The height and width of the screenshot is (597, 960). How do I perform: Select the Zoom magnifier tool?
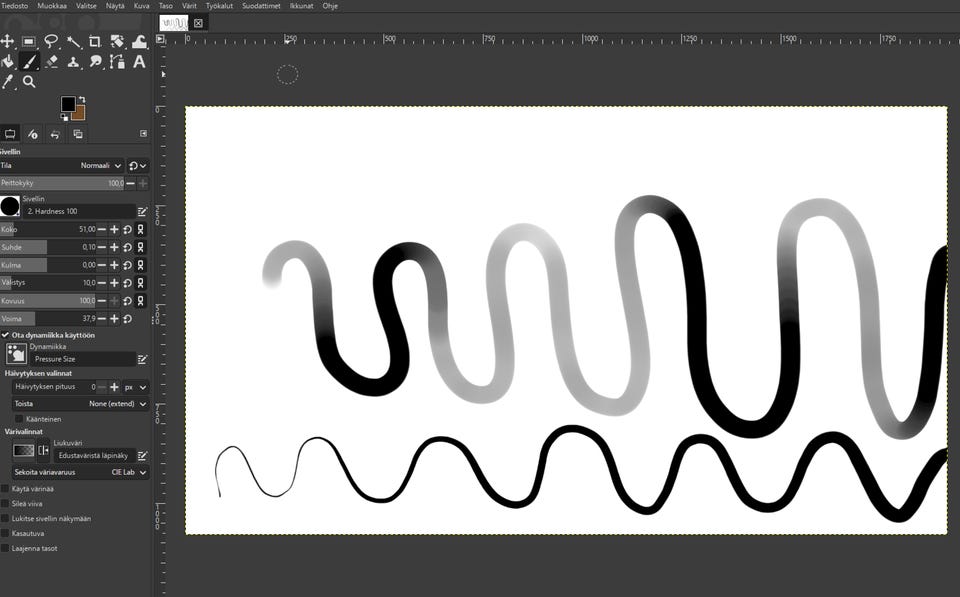29,82
